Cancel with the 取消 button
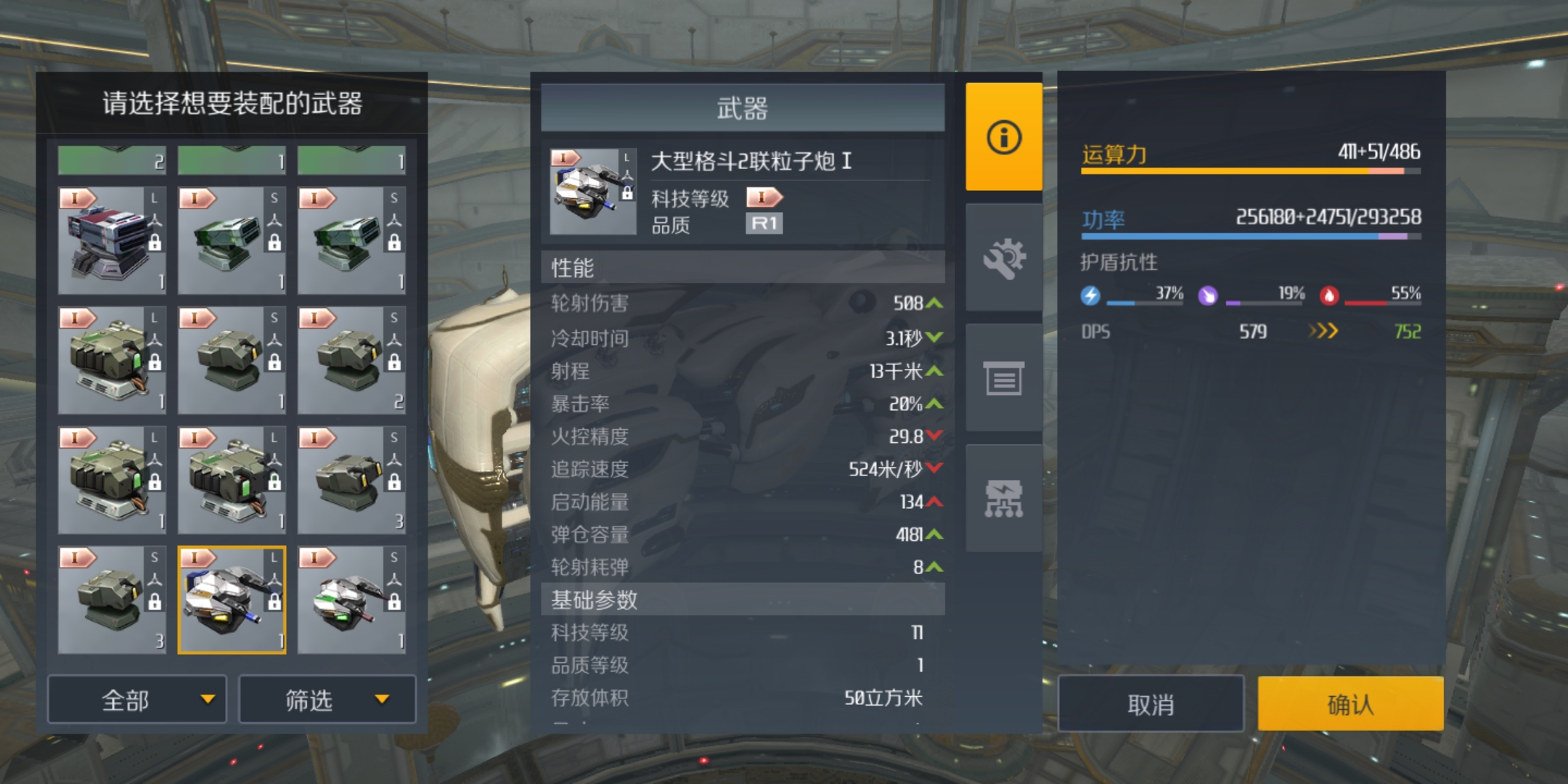1568x784 pixels. coord(1151,703)
